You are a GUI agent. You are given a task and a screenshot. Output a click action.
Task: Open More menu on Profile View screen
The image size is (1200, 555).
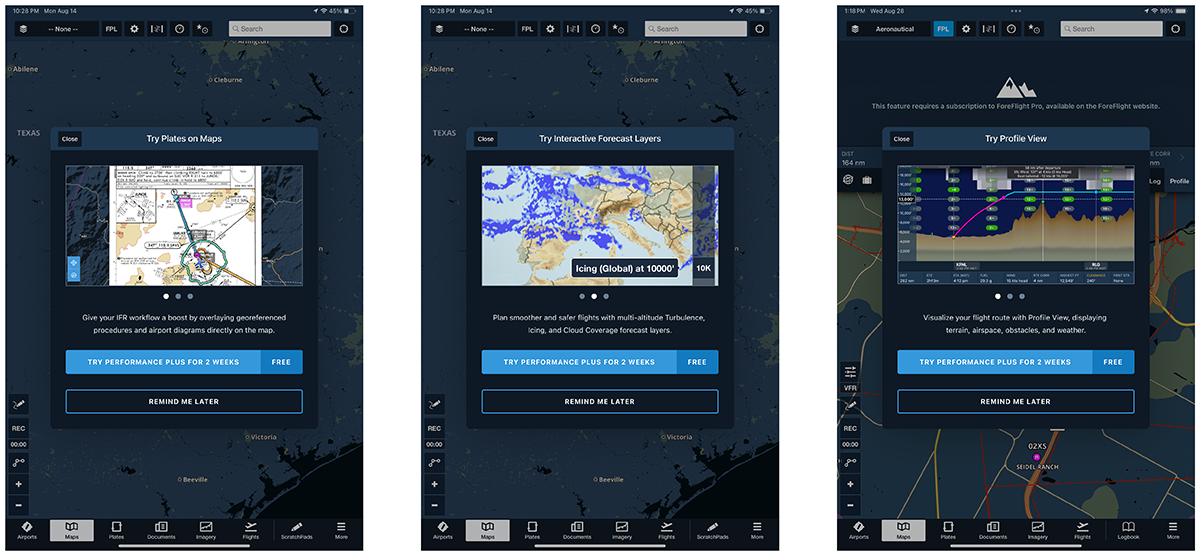[1173, 530]
